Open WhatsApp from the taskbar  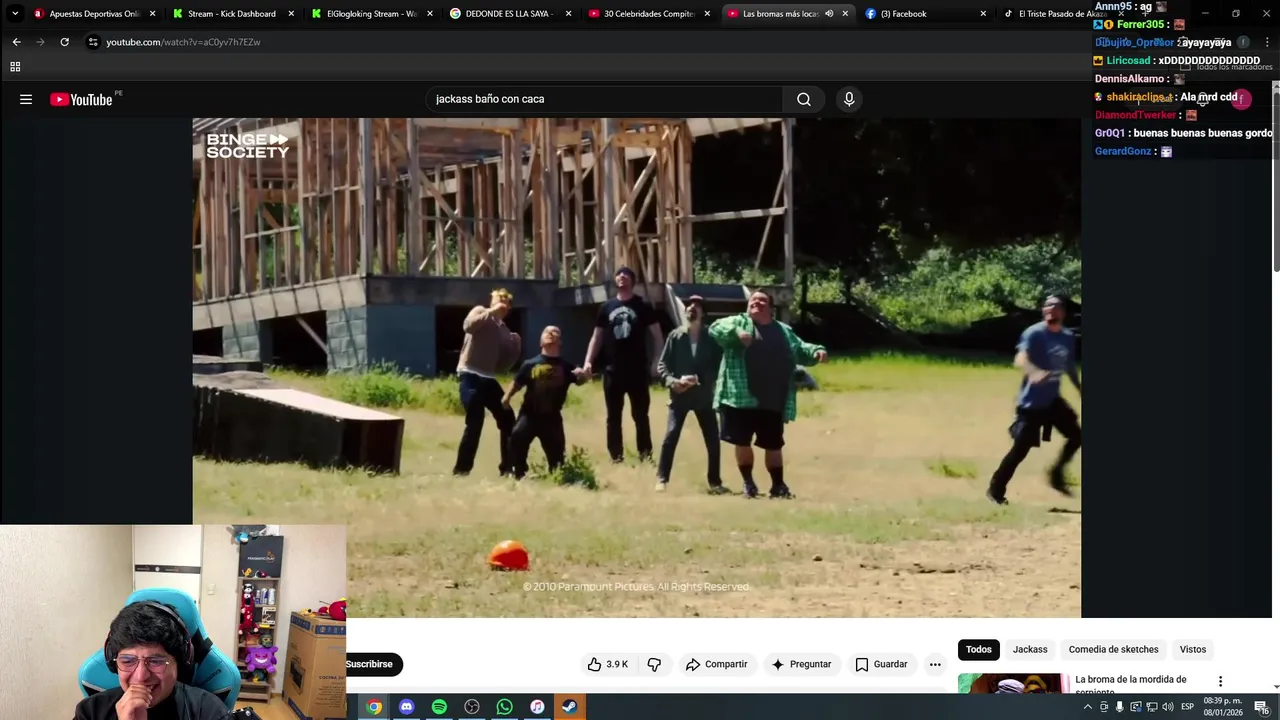point(505,707)
